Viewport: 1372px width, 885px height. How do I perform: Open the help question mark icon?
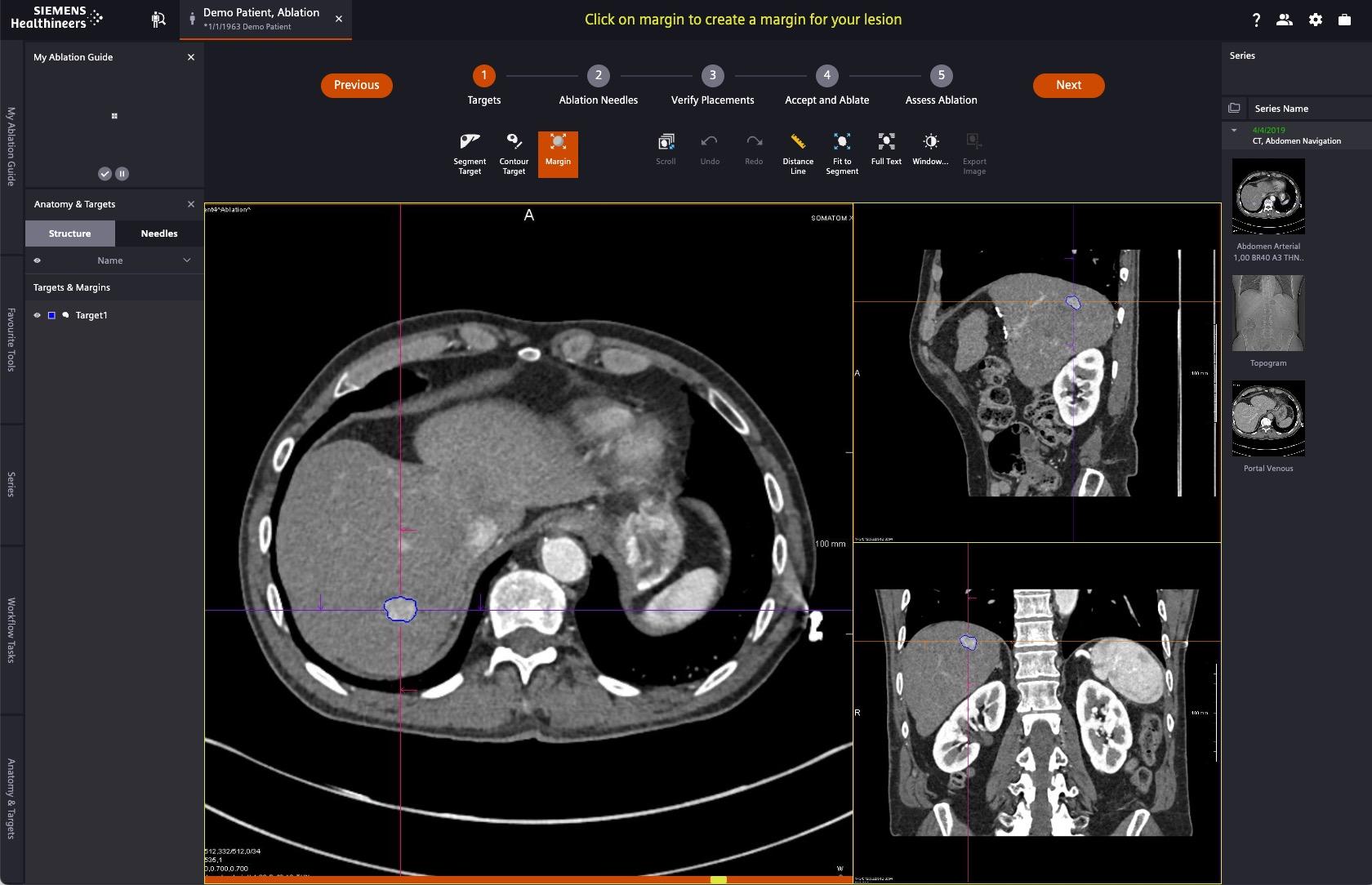click(1256, 20)
